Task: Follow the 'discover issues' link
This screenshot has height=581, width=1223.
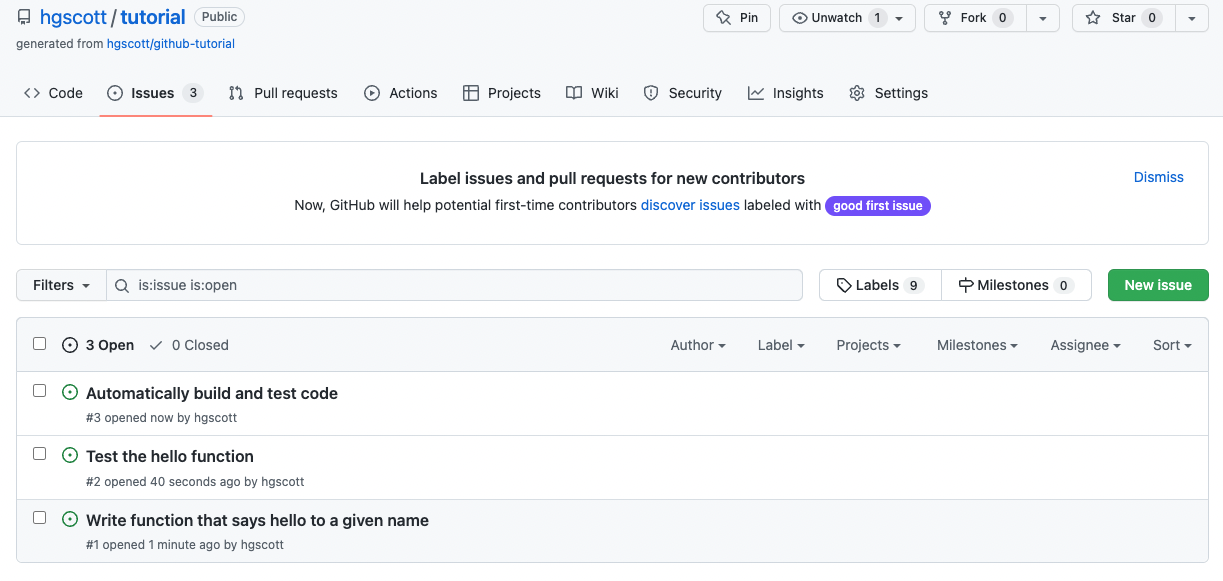Action: pyautogui.click(x=690, y=205)
